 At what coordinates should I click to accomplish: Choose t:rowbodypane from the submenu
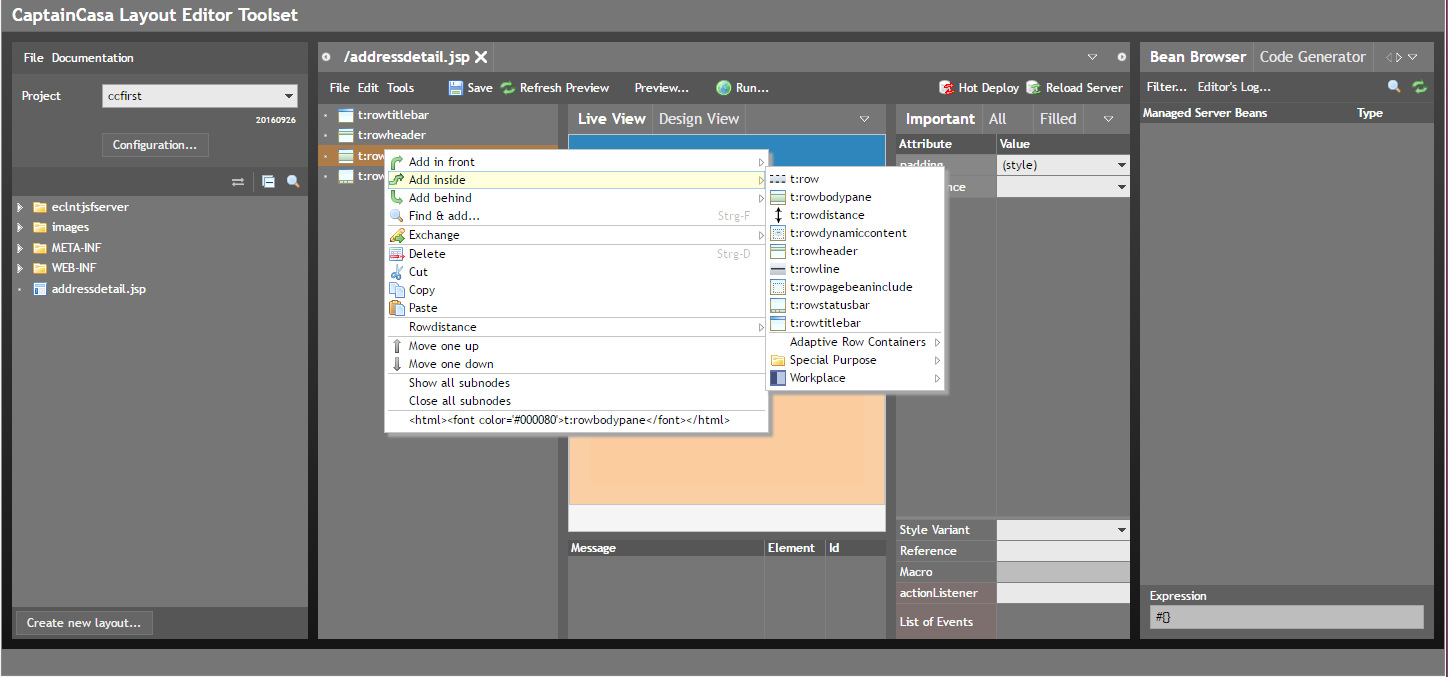(x=830, y=197)
